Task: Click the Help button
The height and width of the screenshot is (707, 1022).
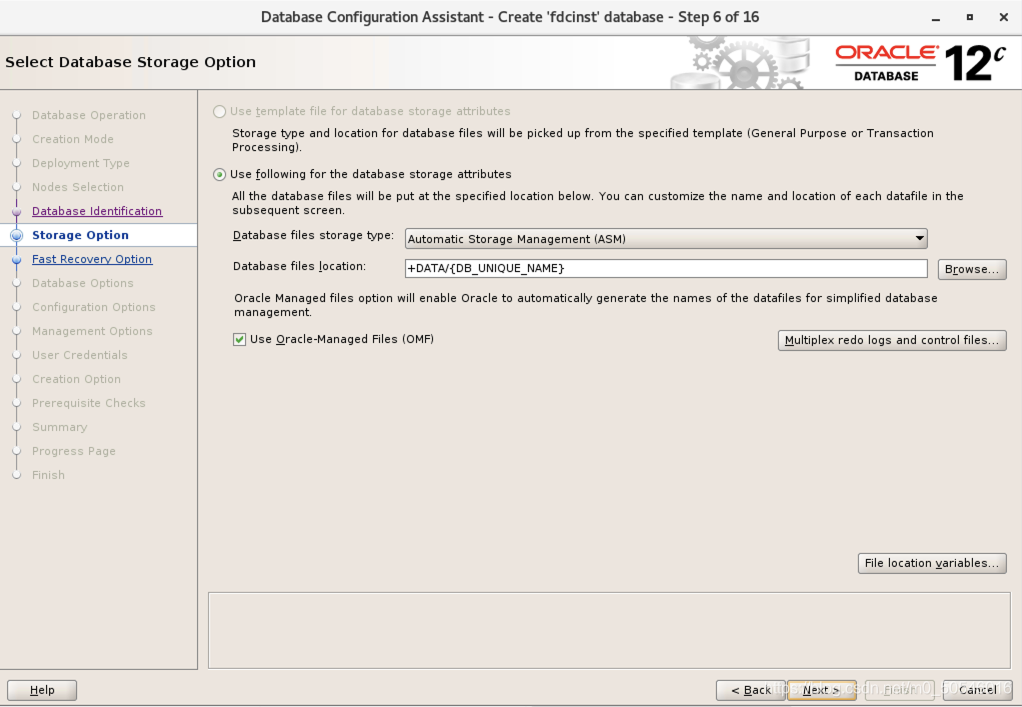Action: coord(42,690)
